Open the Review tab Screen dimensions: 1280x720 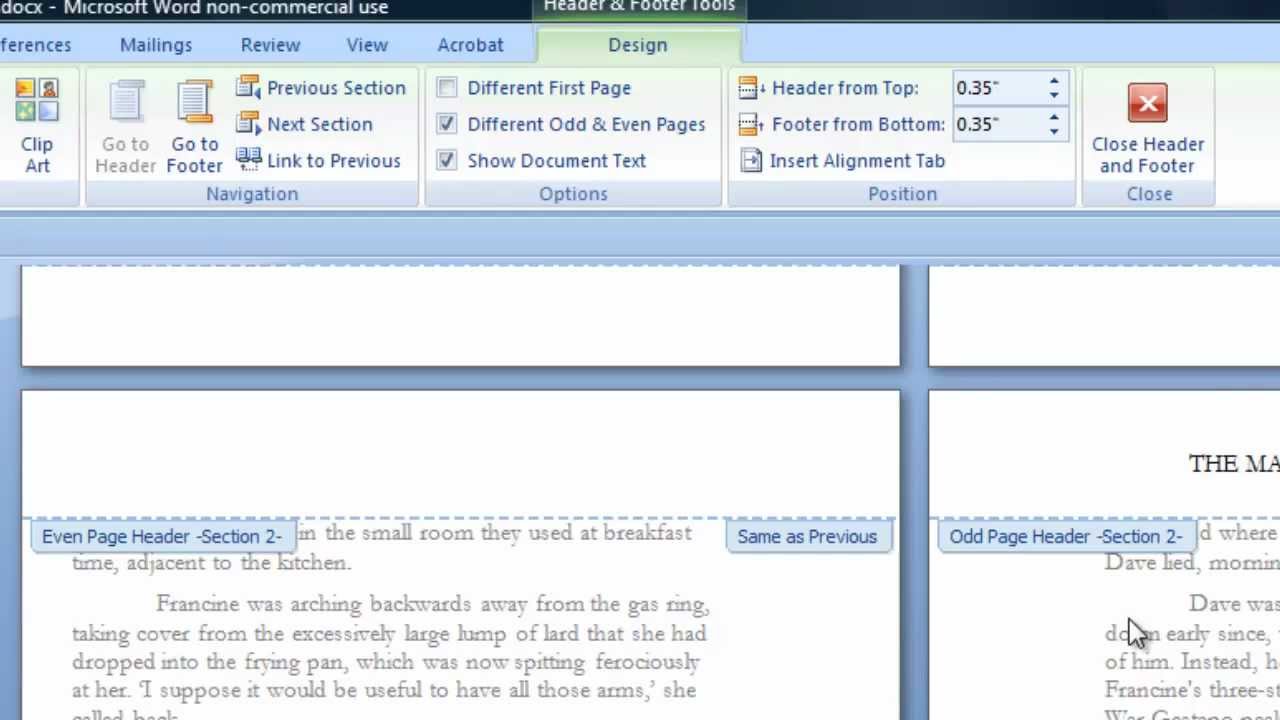(x=270, y=45)
